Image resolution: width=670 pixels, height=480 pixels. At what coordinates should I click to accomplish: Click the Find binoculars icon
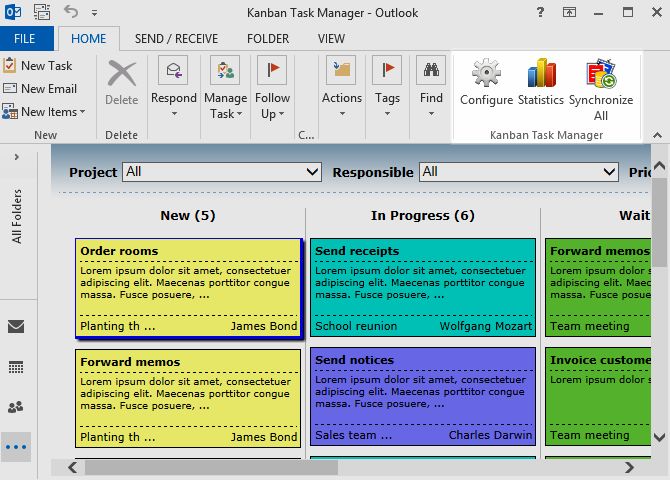pyautogui.click(x=431, y=70)
